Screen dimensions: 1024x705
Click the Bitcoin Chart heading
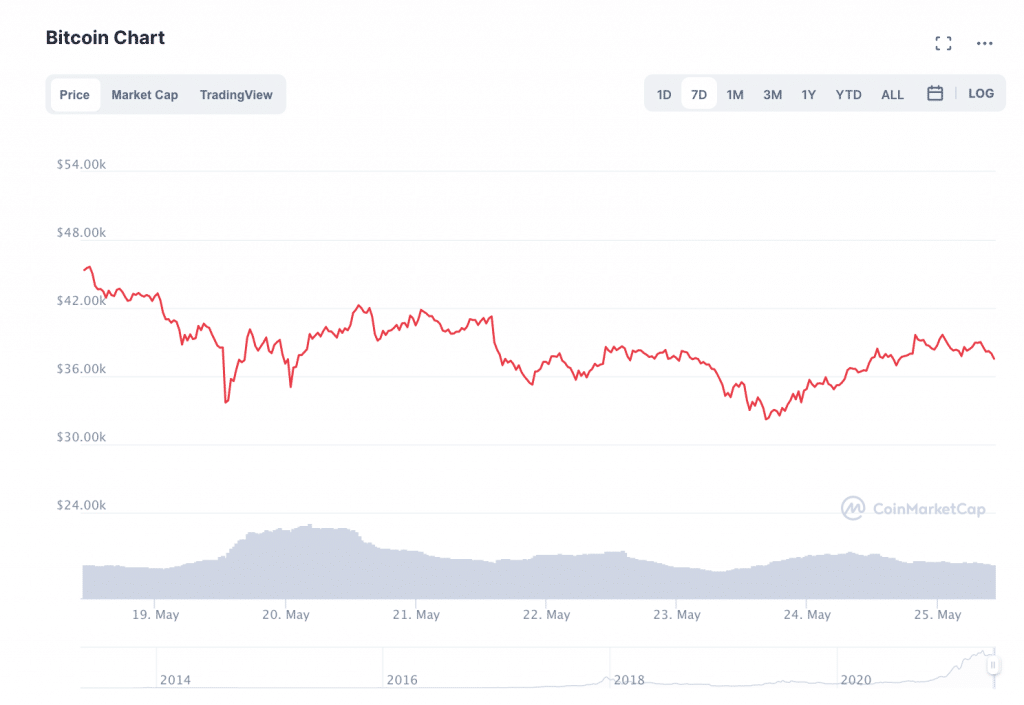(x=105, y=38)
